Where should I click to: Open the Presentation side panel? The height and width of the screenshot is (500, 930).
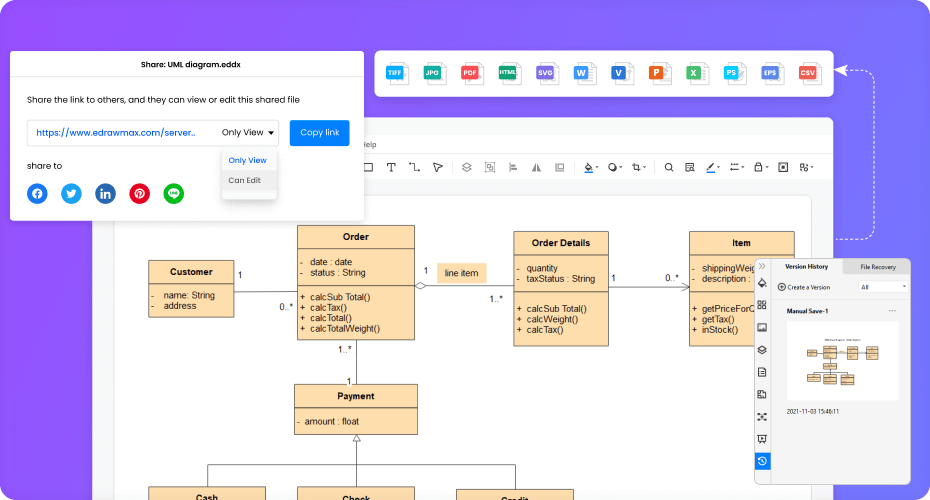(x=762, y=439)
